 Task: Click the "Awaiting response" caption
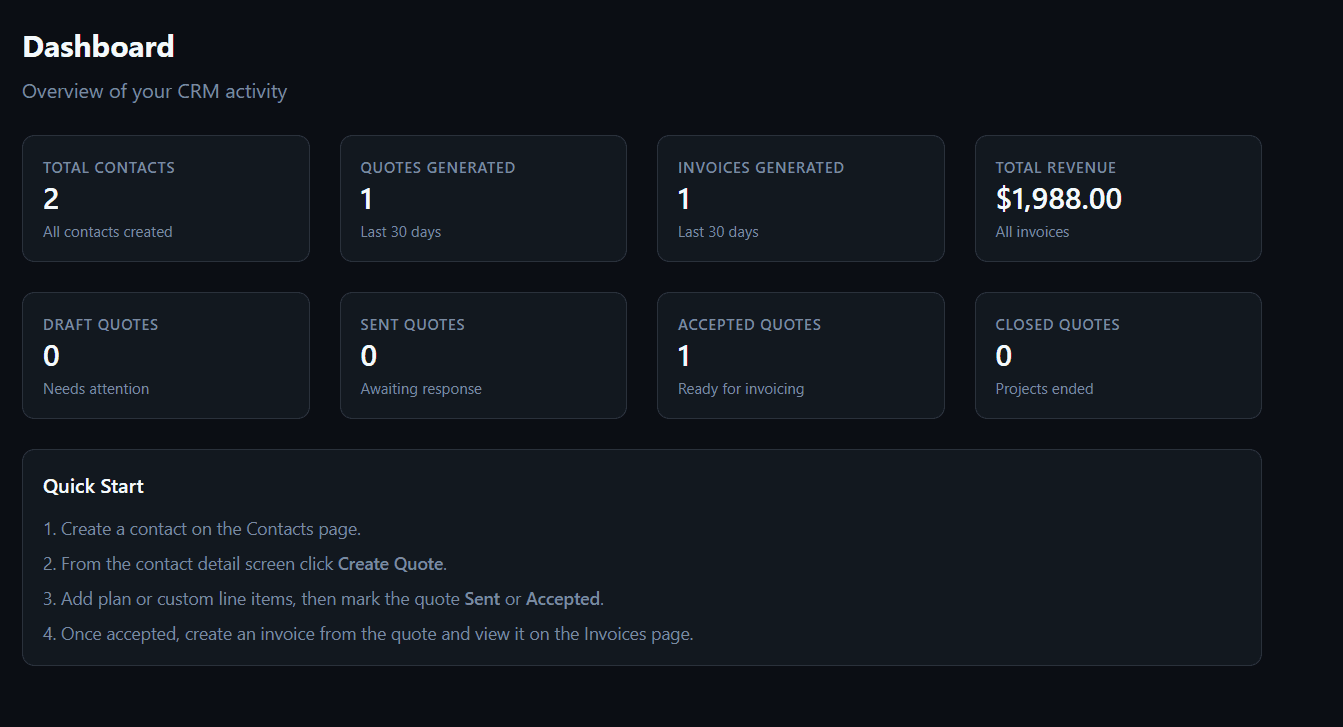pyautogui.click(x=421, y=389)
